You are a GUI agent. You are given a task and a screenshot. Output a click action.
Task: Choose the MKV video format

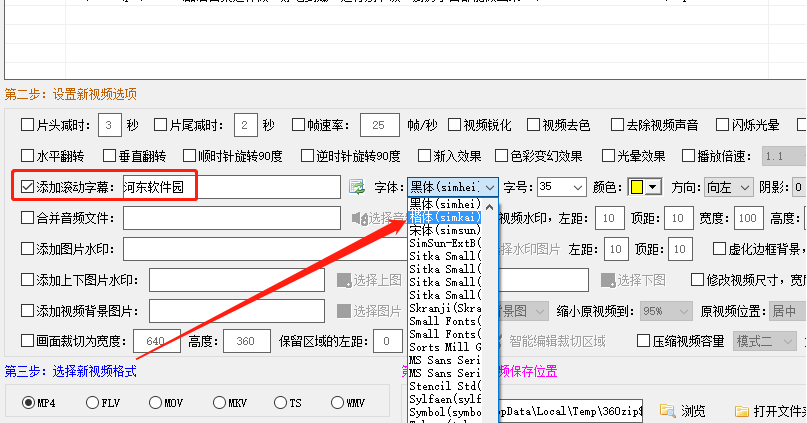(219, 402)
